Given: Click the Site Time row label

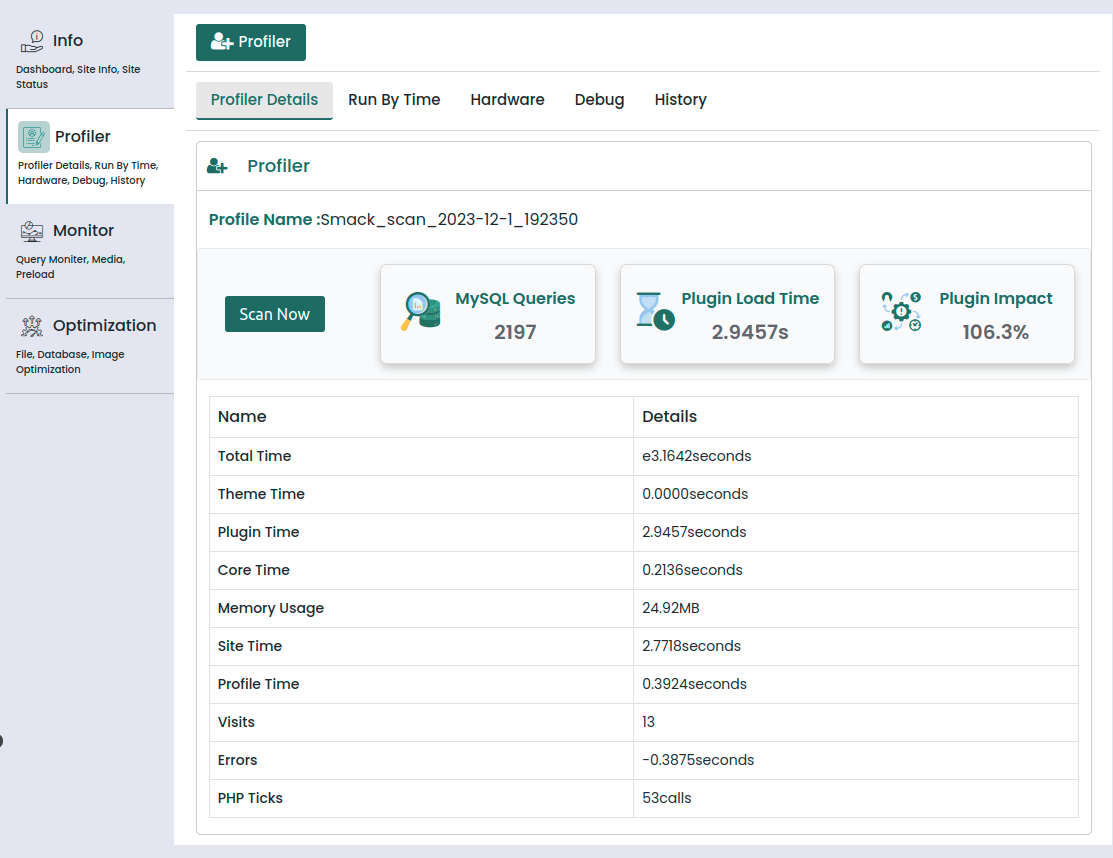Looking at the screenshot, I should pos(250,646).
